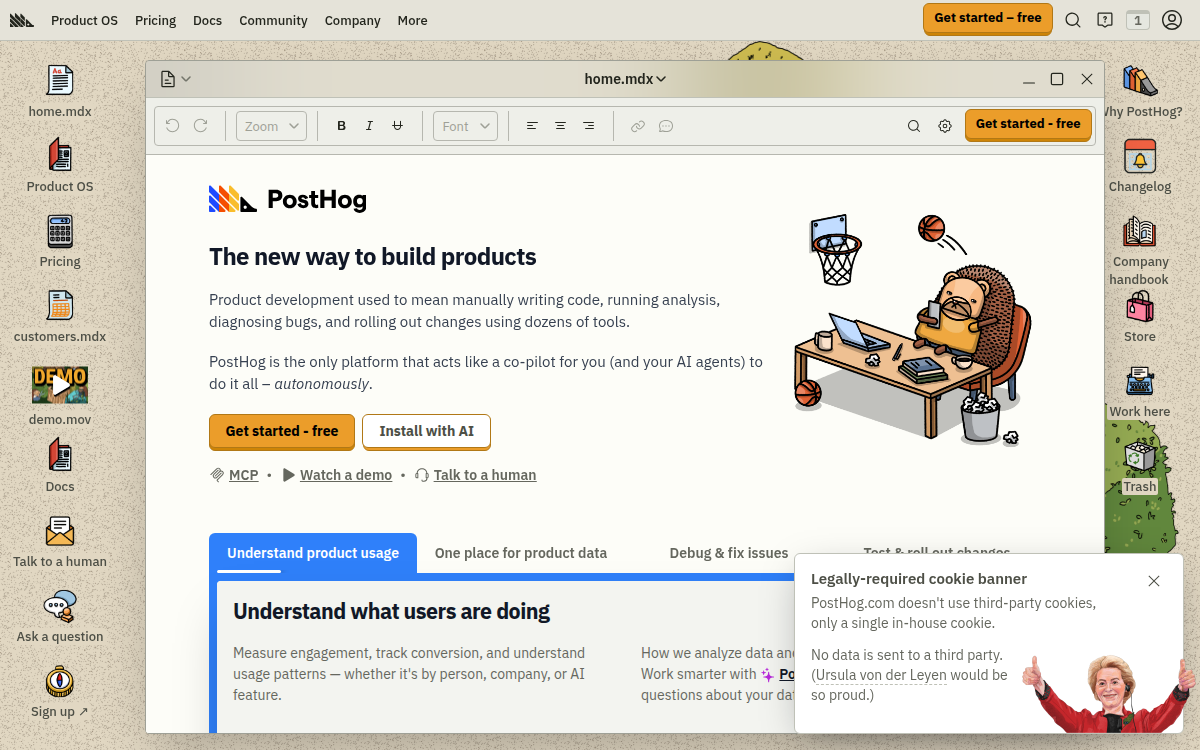Open the home.mdx desktop icon
1200x750 pixels.
(x=60, y=91)
